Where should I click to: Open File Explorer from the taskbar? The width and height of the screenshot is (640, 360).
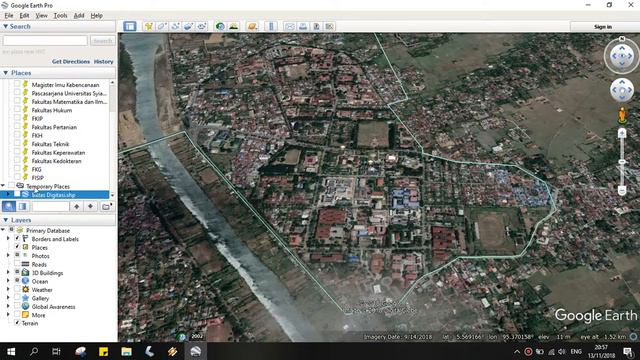(127, 351)
